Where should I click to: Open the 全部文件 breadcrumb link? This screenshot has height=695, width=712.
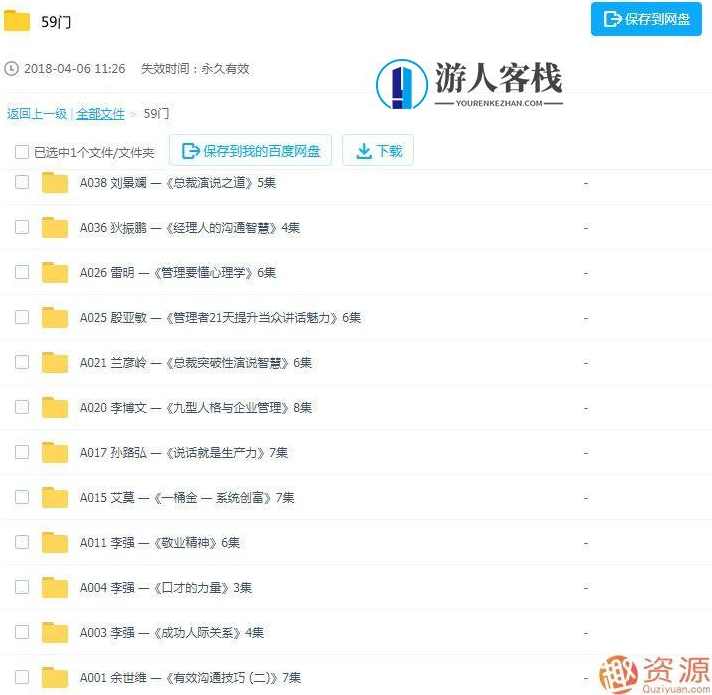[x=100, y=113]
